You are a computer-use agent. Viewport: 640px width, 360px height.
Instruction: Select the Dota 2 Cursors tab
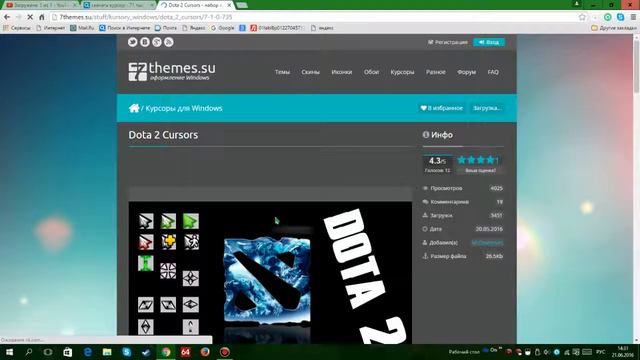pos(195,5)
